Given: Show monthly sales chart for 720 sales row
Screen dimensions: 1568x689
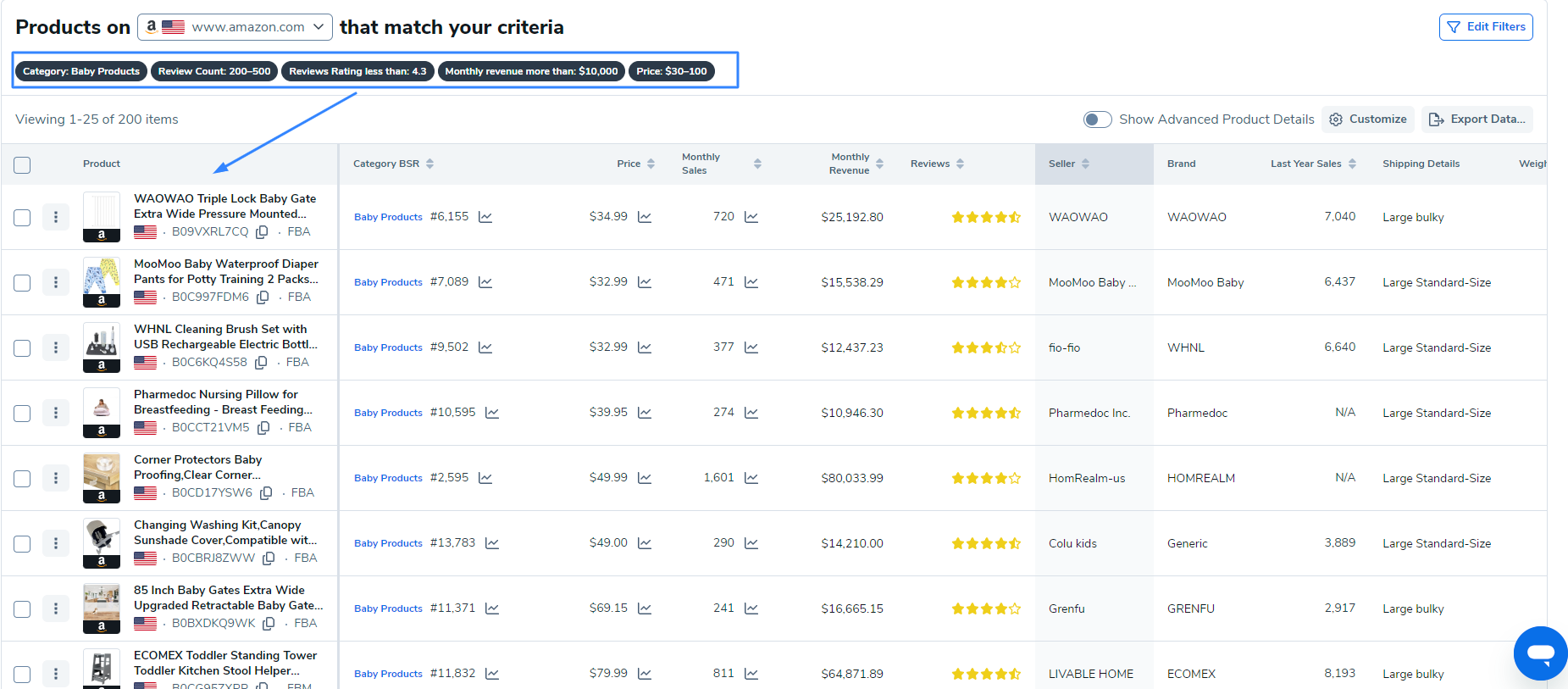Looking at the screenshot, I should (x=751, y=217).
